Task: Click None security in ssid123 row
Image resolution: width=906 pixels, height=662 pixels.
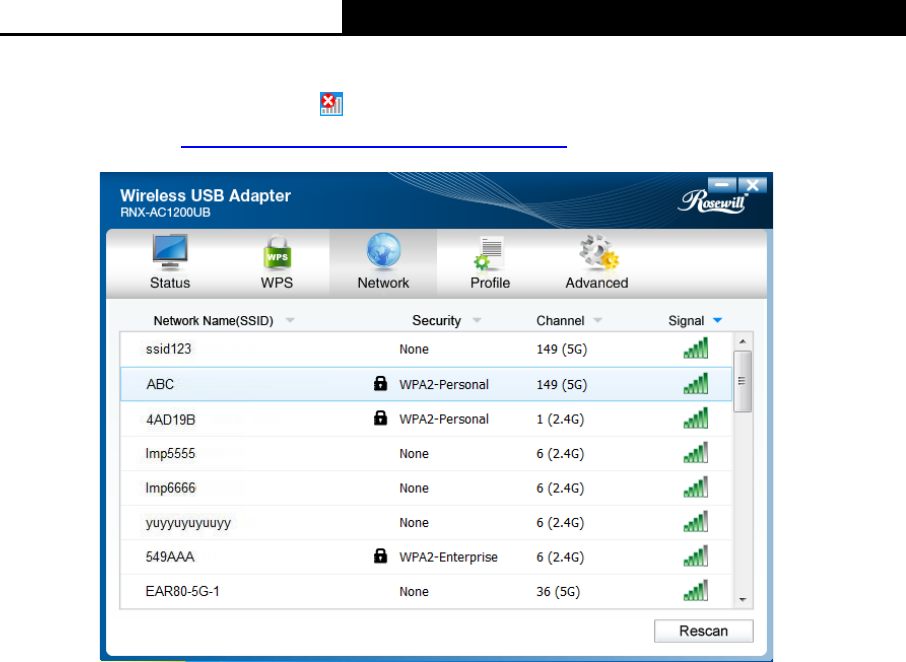Action: (414, 349)
